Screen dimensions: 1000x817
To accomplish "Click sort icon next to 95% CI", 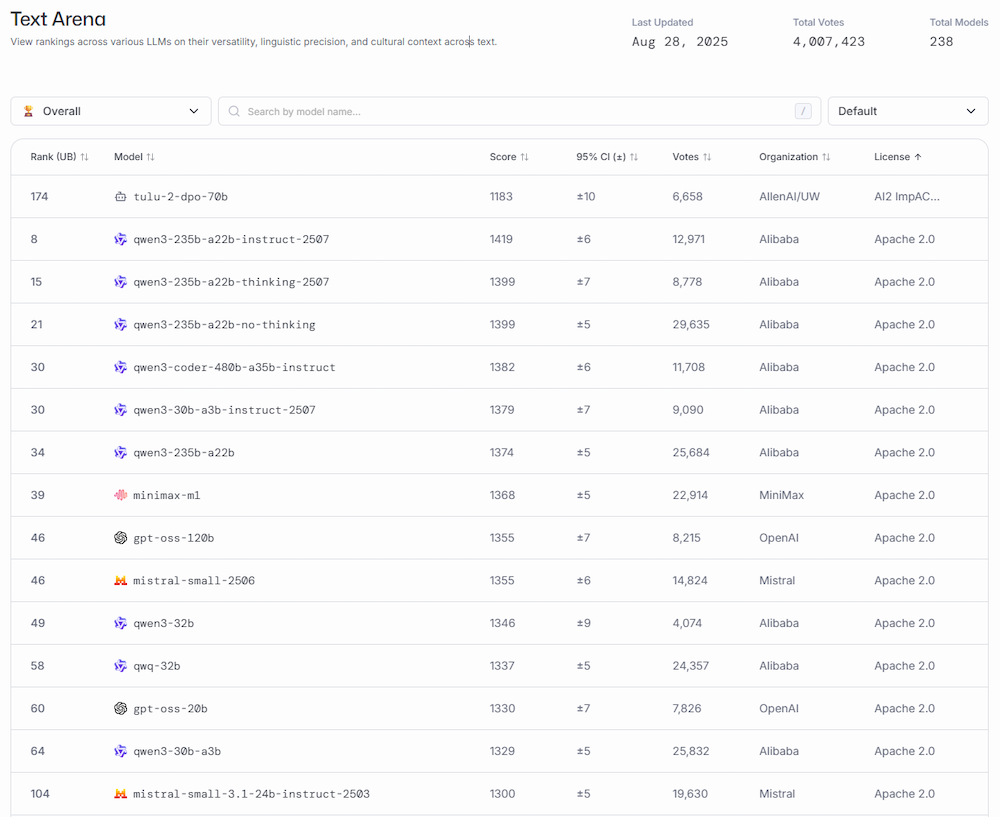I will (634, 157).
